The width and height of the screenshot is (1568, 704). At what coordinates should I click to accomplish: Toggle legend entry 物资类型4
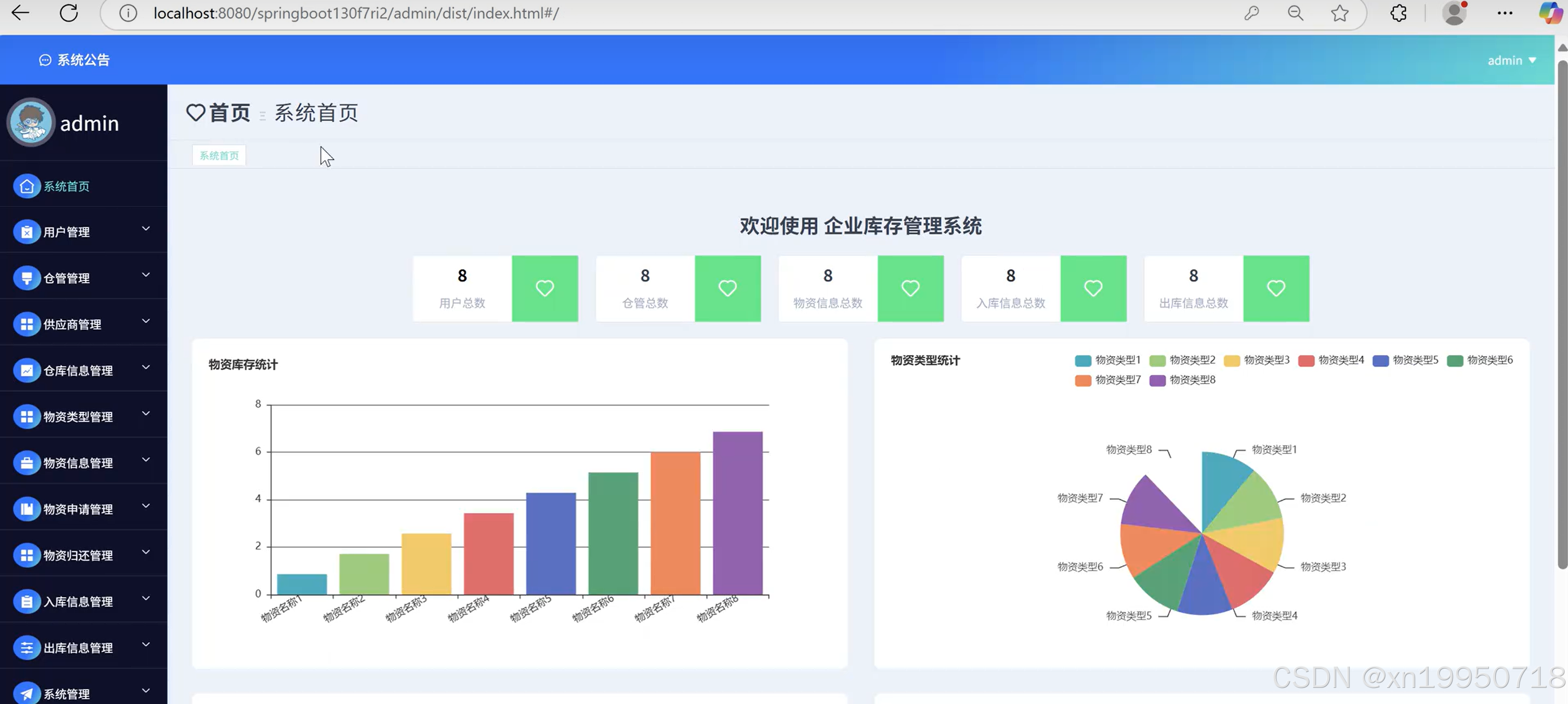pos(1331,360)
